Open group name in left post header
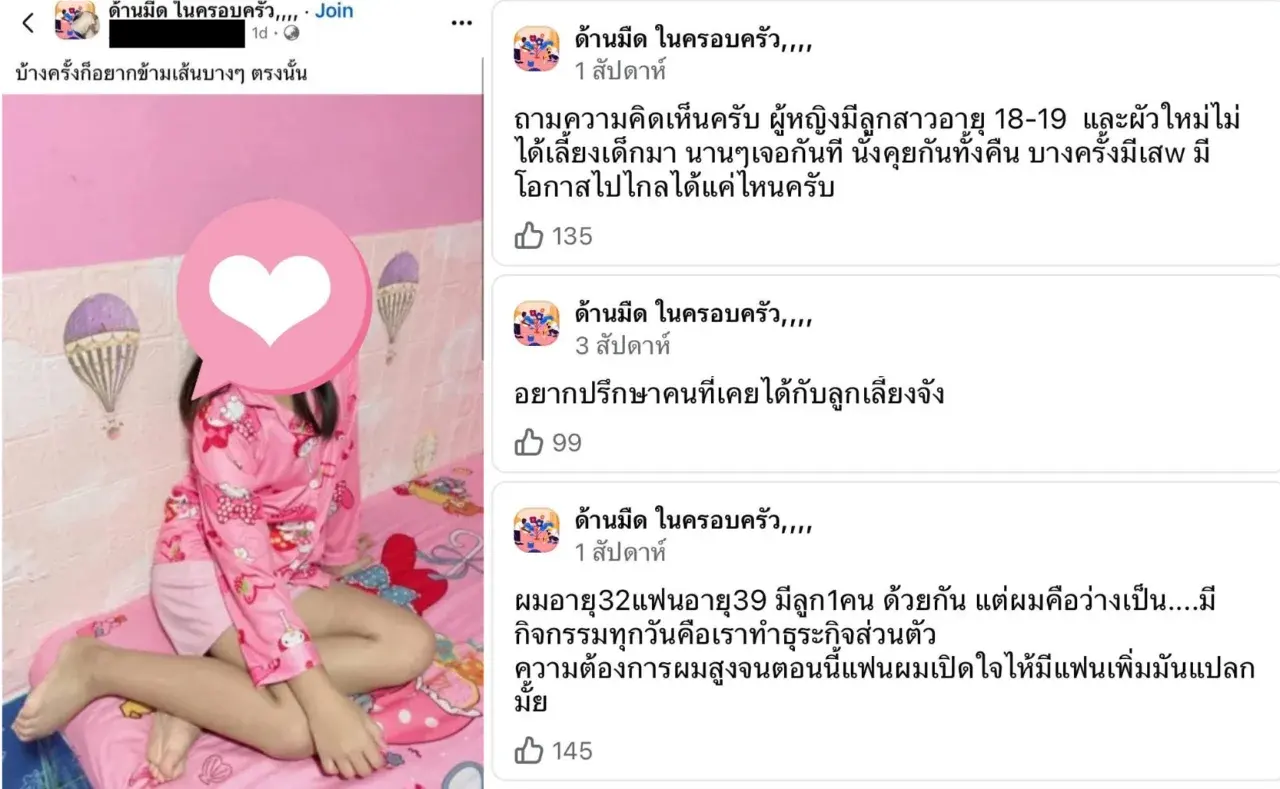This screenshot has width=1280, height=789. coord(204,11)
